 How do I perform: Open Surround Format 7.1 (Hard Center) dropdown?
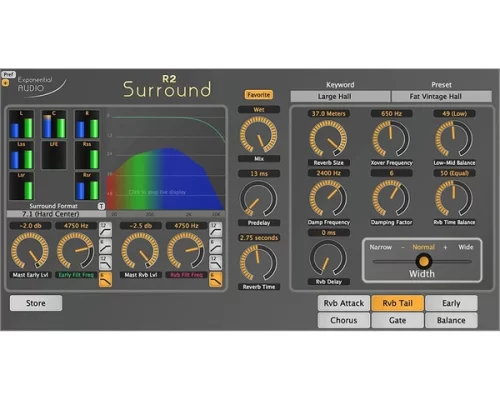click(56, 214)
